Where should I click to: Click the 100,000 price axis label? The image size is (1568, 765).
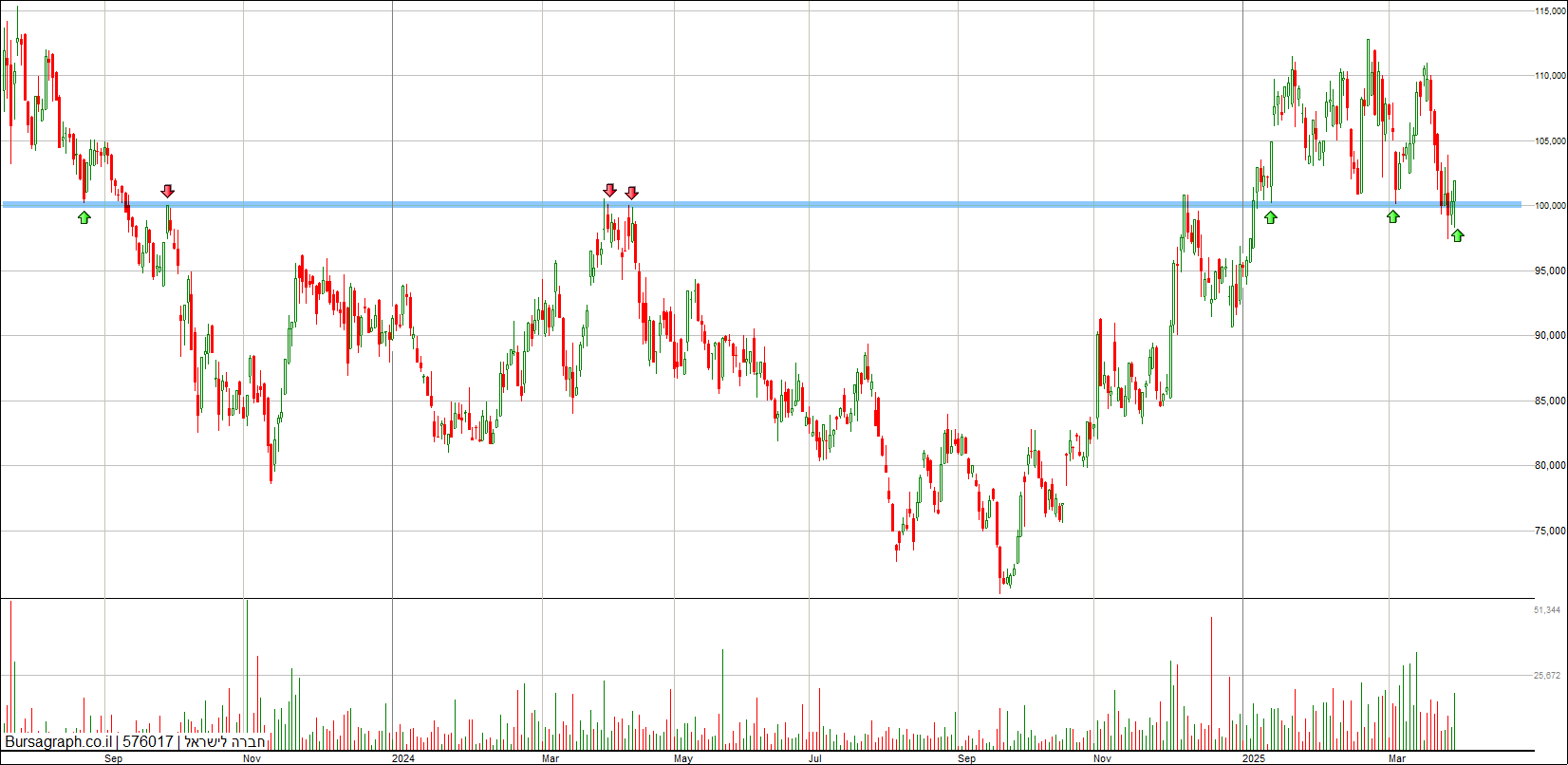click(x=1550, y=206)
